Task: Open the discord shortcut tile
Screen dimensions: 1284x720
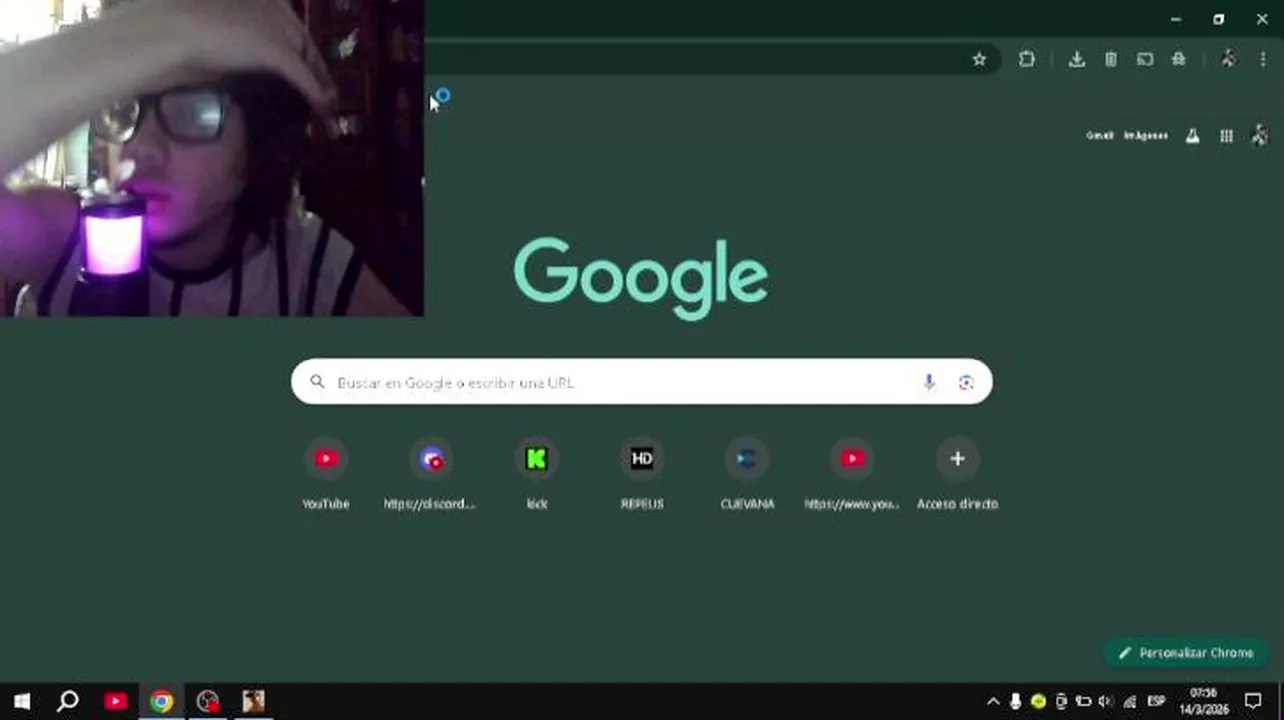Action: coord(430,475)
